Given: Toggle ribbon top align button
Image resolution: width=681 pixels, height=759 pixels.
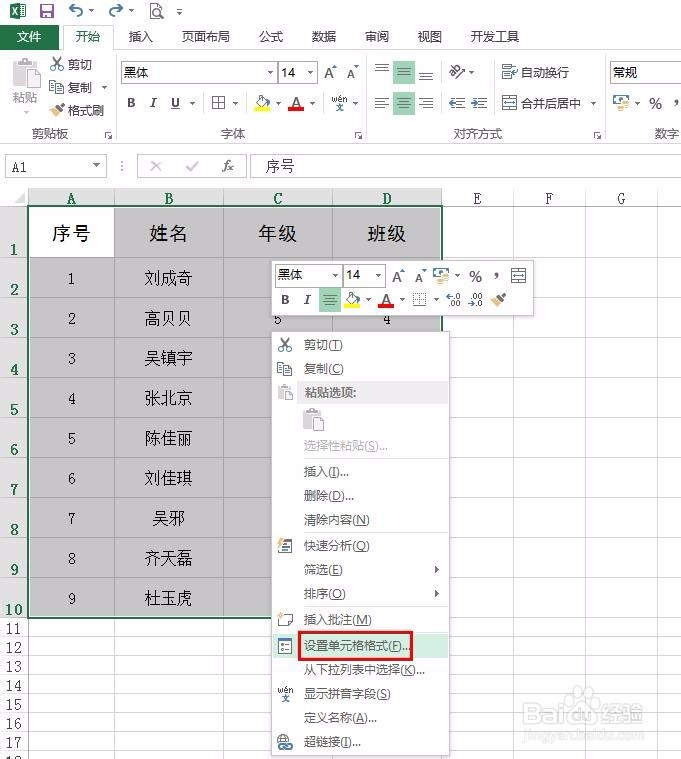Looking at the screenshot, I should (x=381, y=73).
